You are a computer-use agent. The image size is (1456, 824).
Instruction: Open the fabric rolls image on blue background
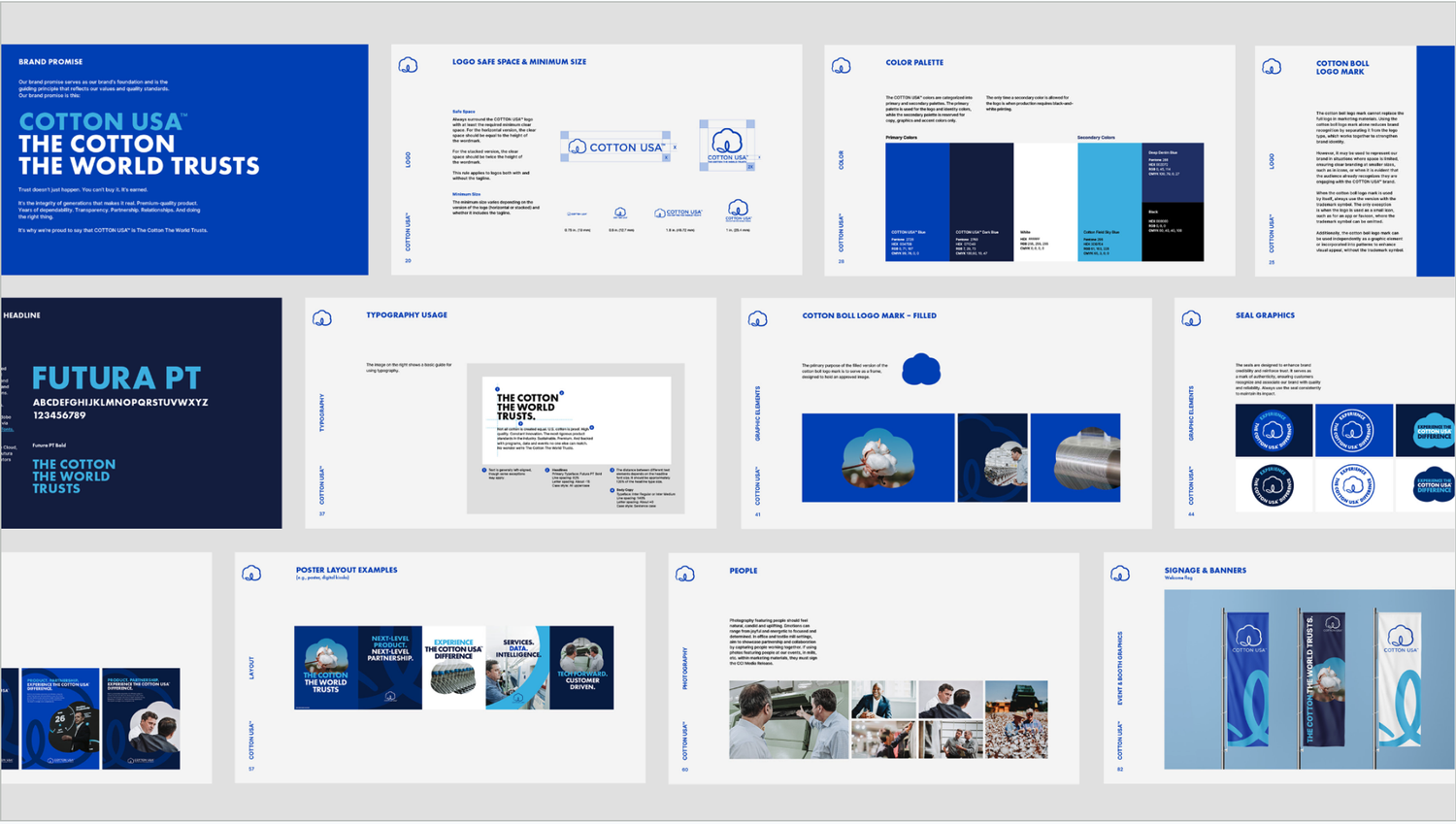[x=1075, y=458]
